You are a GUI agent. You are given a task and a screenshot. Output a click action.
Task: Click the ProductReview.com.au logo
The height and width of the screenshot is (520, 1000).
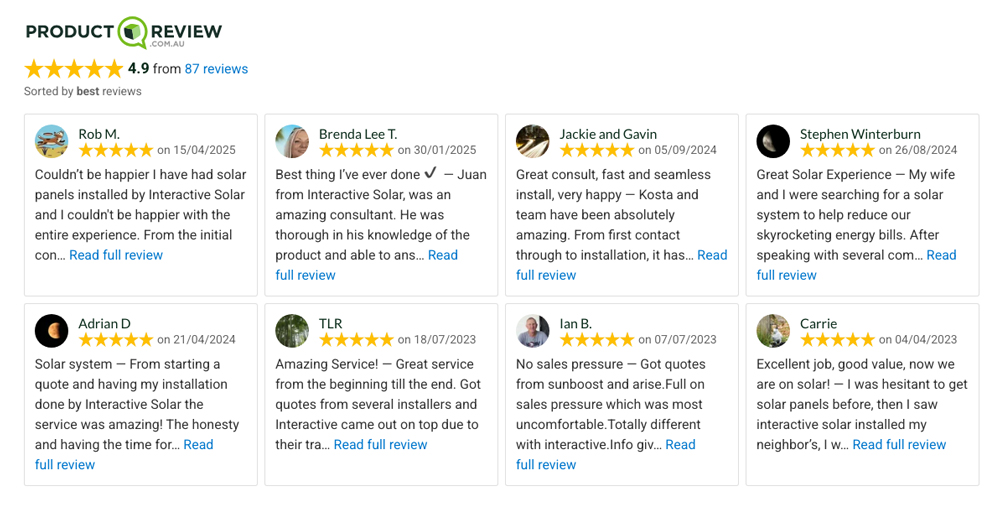click(x=124, y=32)
